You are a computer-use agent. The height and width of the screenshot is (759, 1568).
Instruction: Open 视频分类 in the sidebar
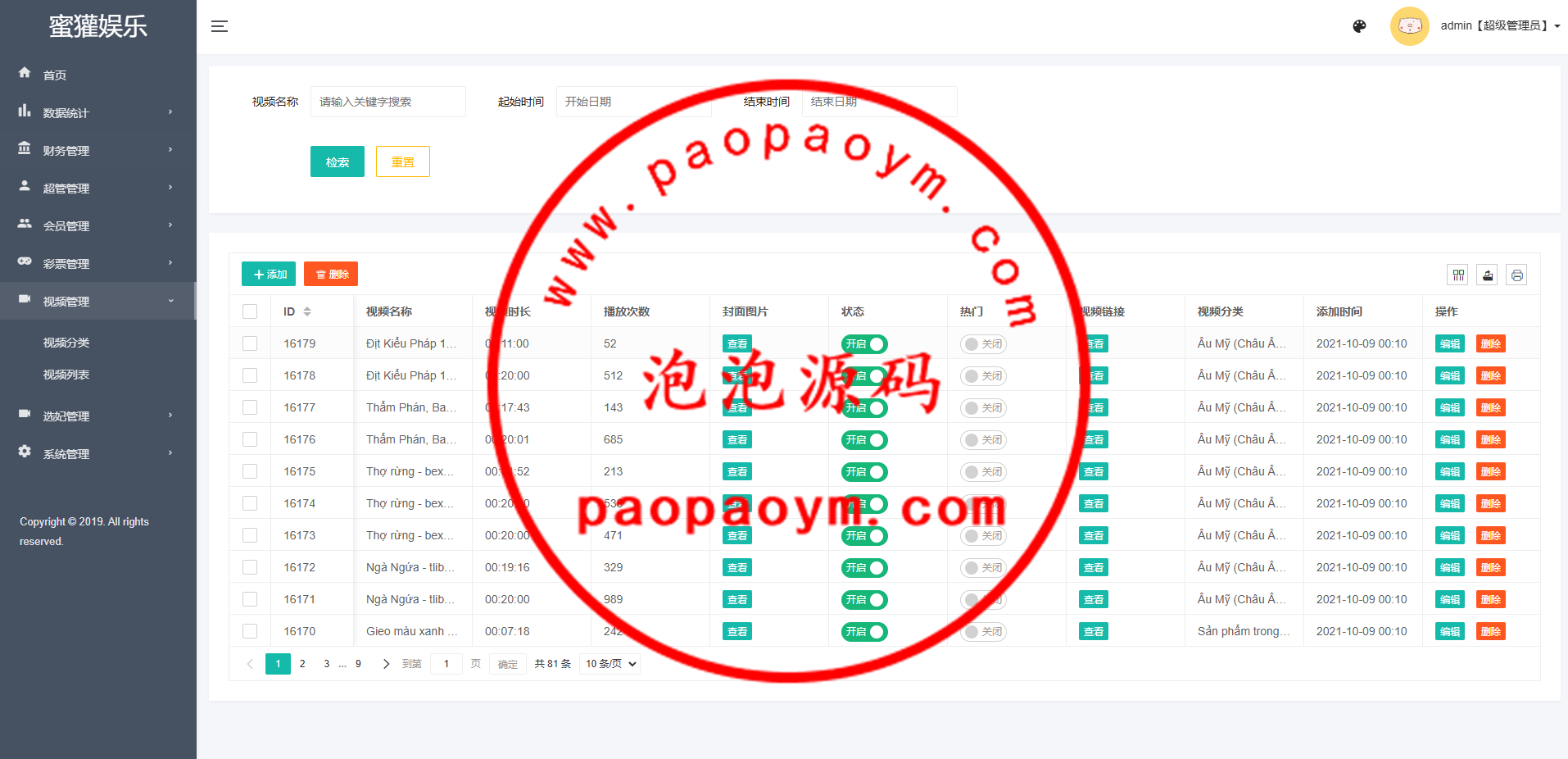click(x=66, y=343)
